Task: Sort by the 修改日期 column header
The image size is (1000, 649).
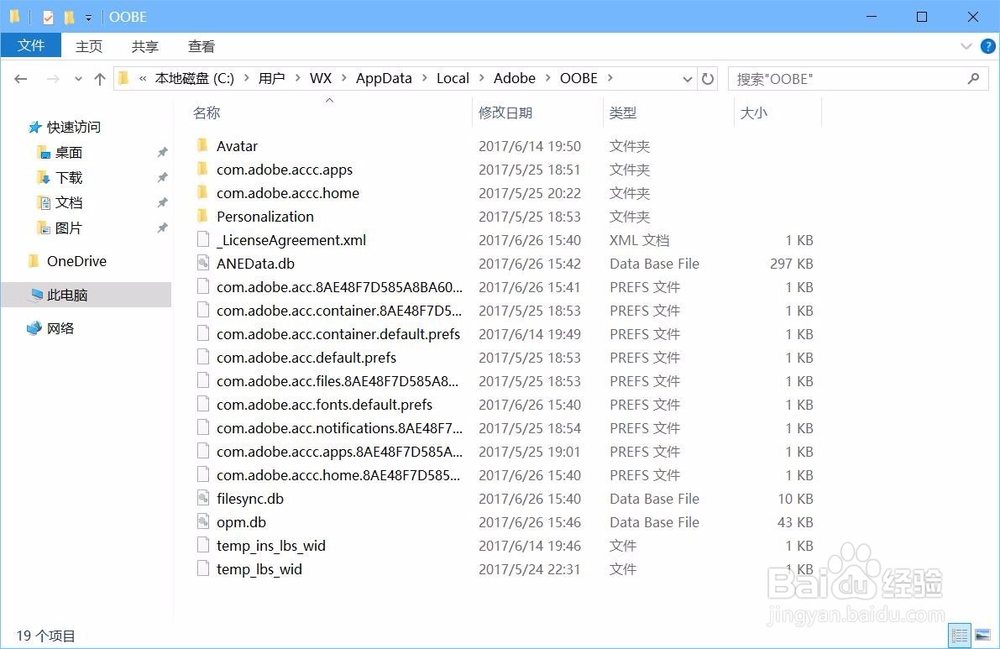Action: (505, 113)
